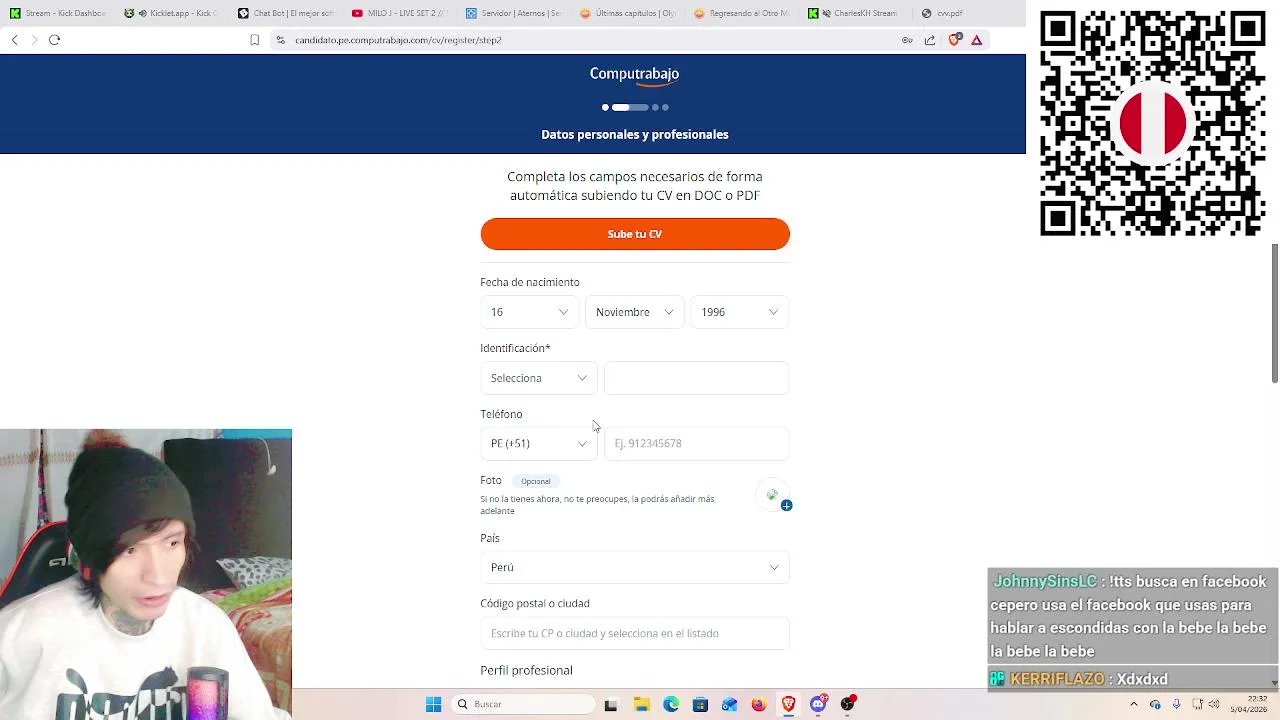Screen dimensions: 1280x720
Task: Click the bookmark icon beside address bar
Action: 254,40
